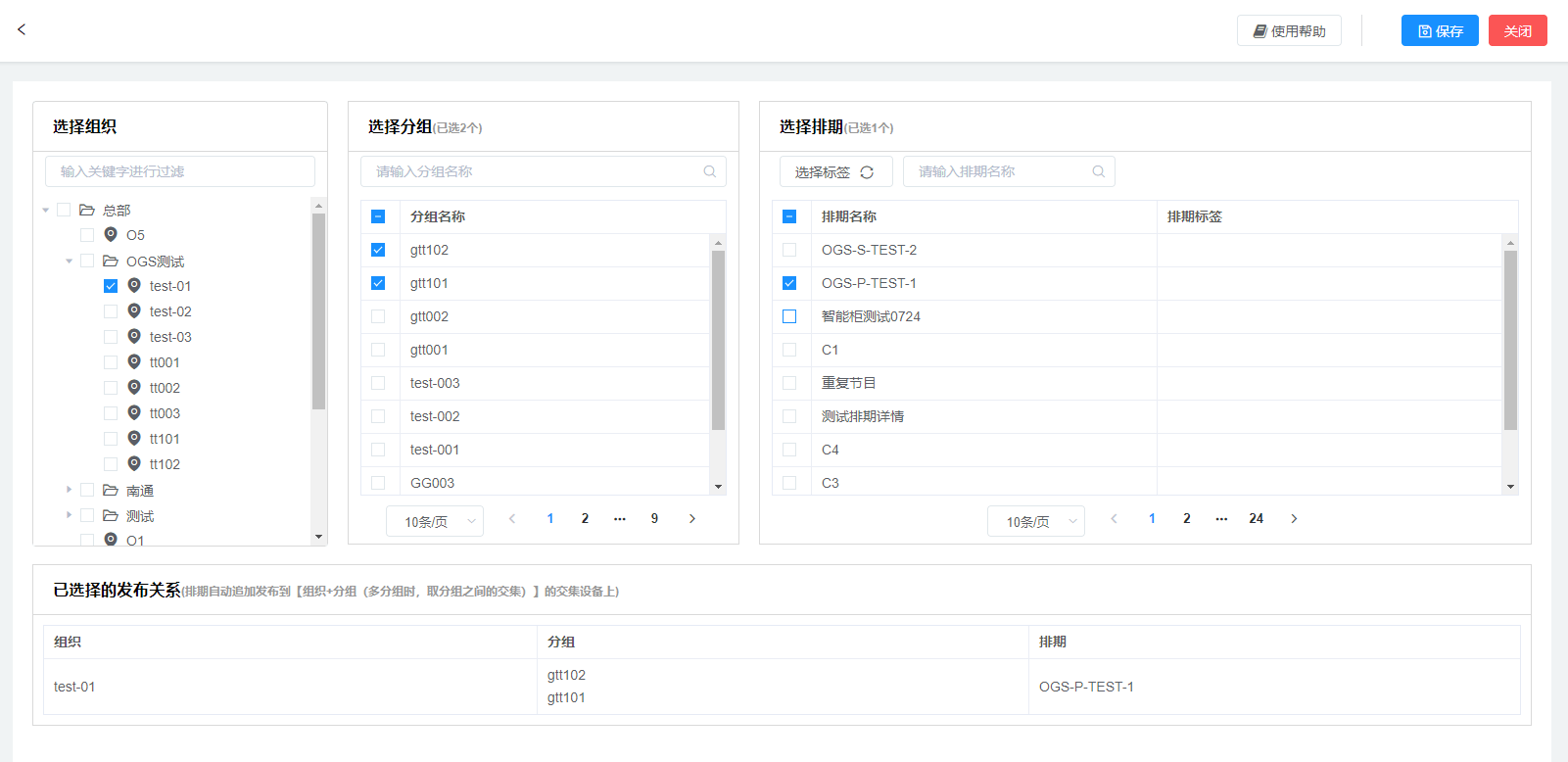
Task: Check the 总部 organization checkbox
Action: point(64,210)
